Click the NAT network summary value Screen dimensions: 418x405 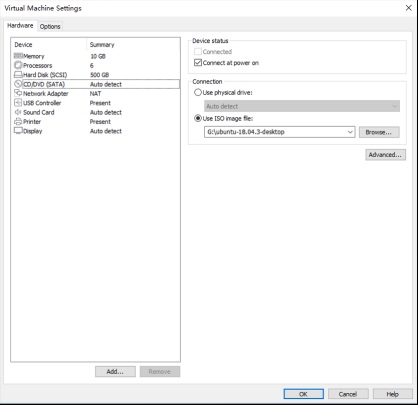pyautogui.click(x=95, y=93)
